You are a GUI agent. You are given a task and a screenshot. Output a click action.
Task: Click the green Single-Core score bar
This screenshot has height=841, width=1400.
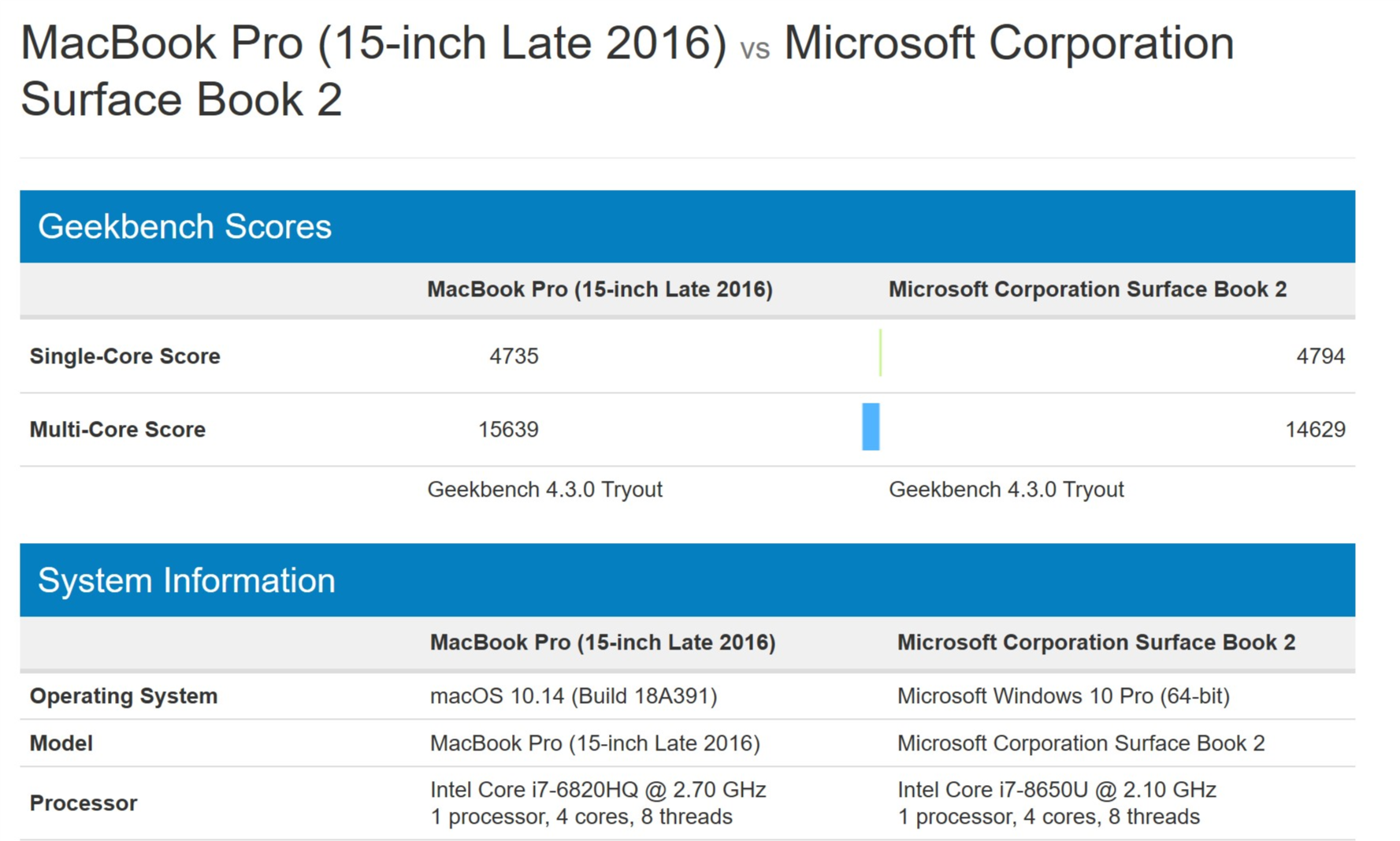880,353
